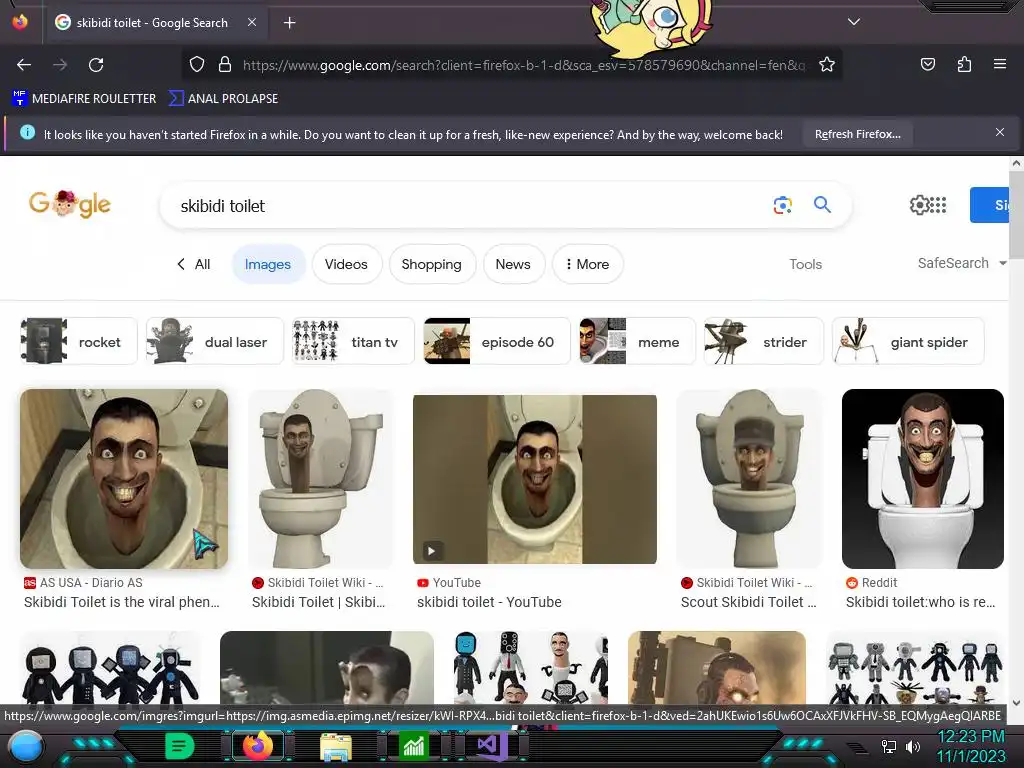Open Firefox taskbar icon
The height and width of the screenshot is (768, 1024).
(x=258, y=746)
